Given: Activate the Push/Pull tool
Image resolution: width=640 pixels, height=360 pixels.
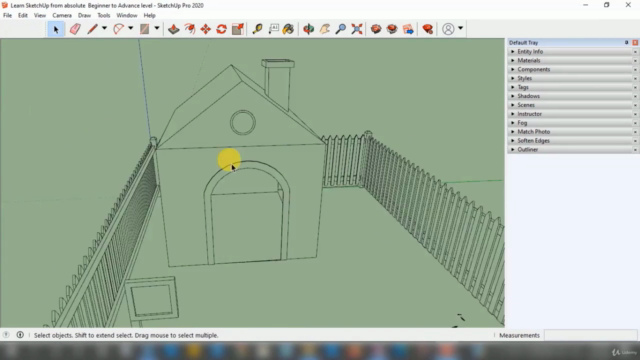Looking at the screenshot, I should (x=173, y=29).
